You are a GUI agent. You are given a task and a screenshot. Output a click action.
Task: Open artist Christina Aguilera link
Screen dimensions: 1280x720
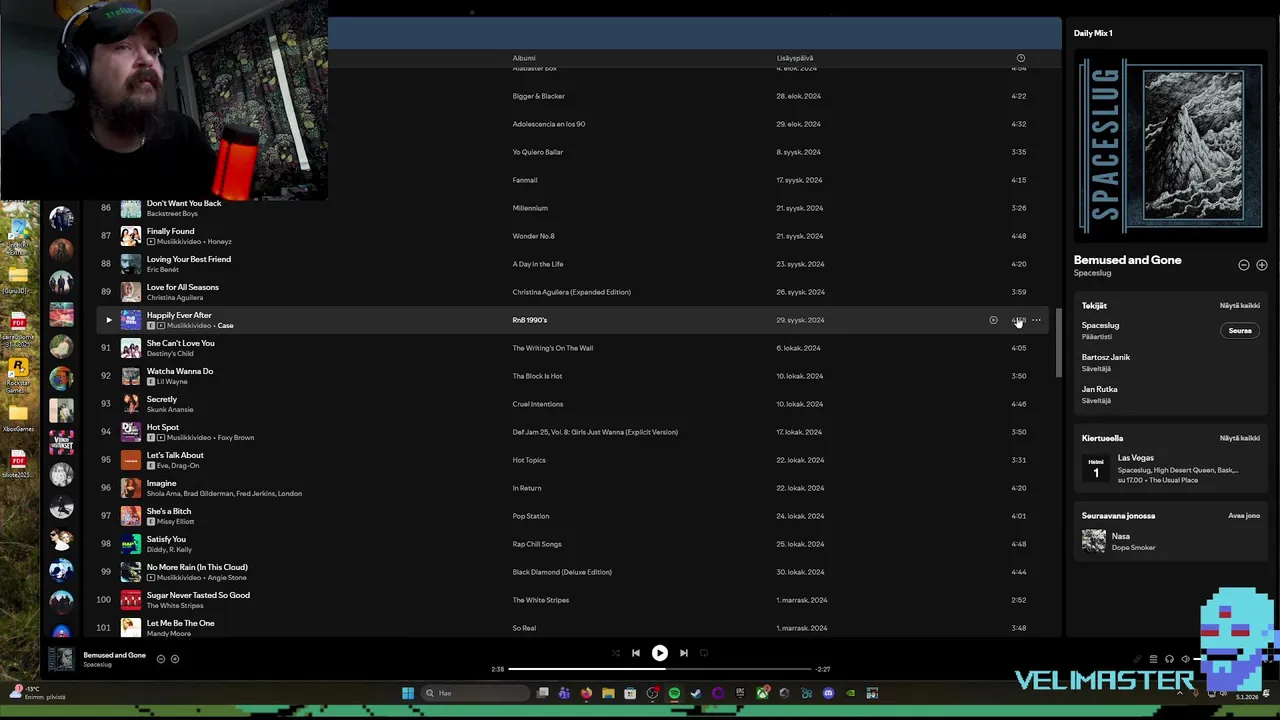click(175, 298)
